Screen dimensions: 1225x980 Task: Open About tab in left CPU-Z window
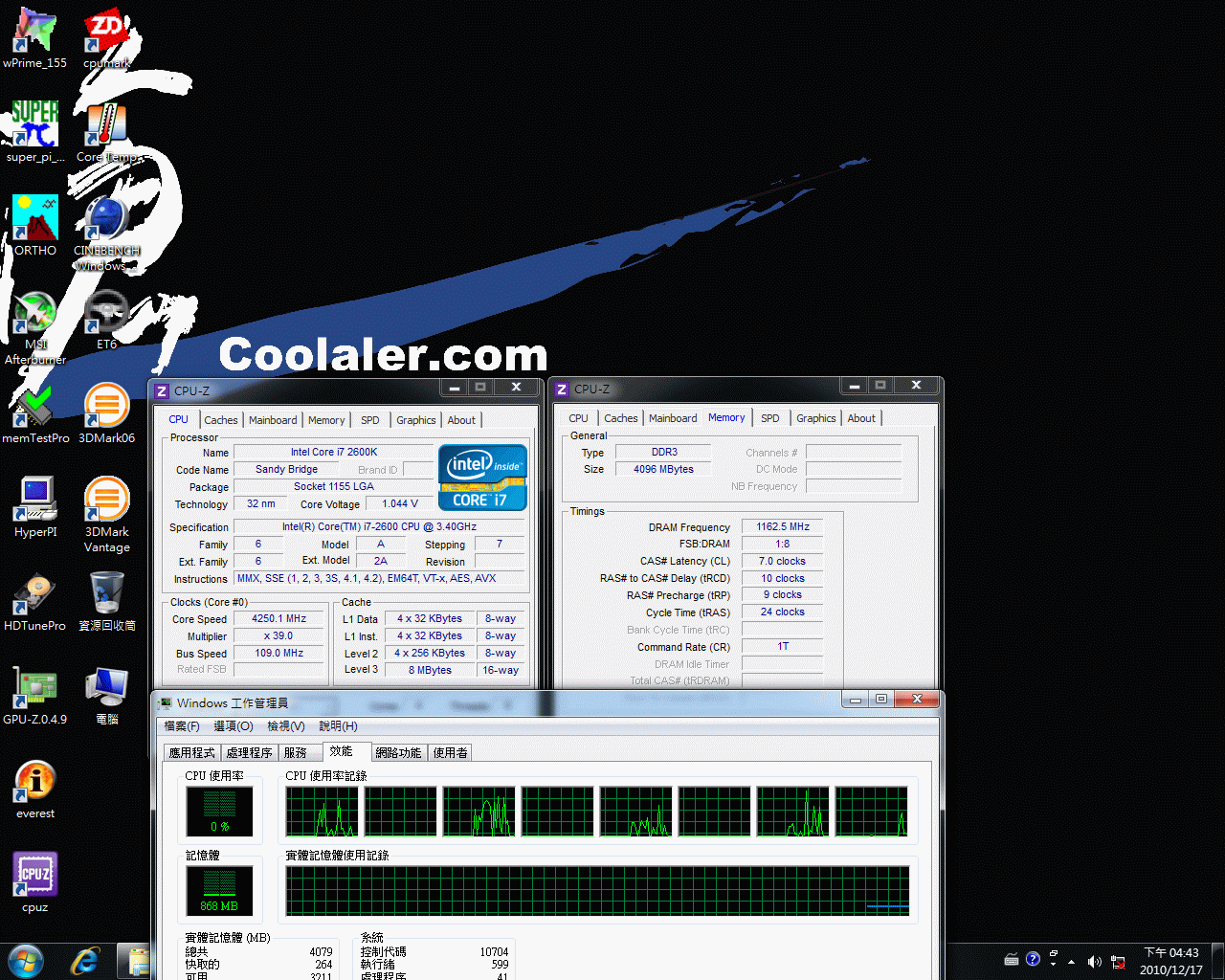tap(461, 420)
